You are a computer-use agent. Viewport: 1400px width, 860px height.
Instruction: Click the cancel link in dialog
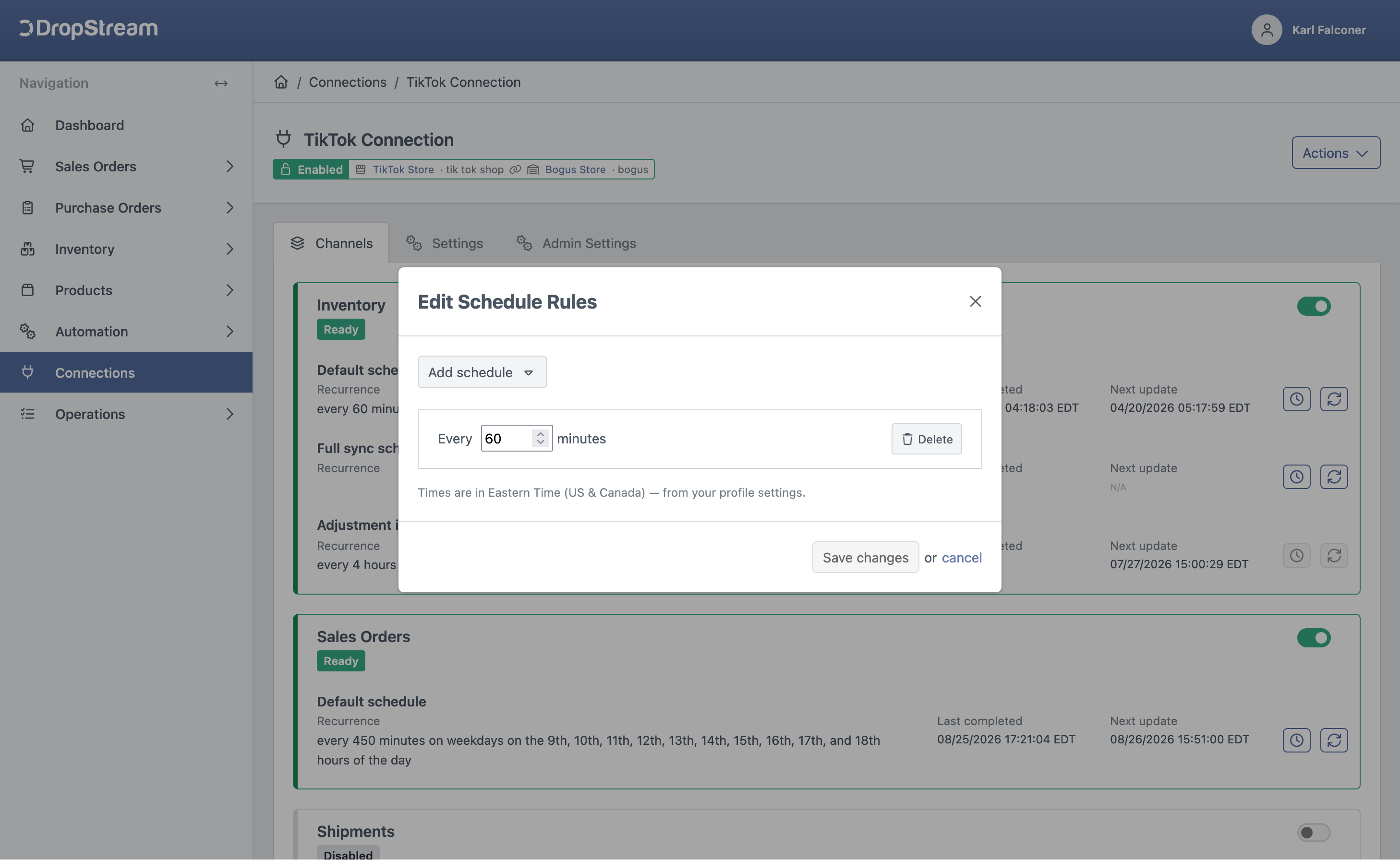961,557
